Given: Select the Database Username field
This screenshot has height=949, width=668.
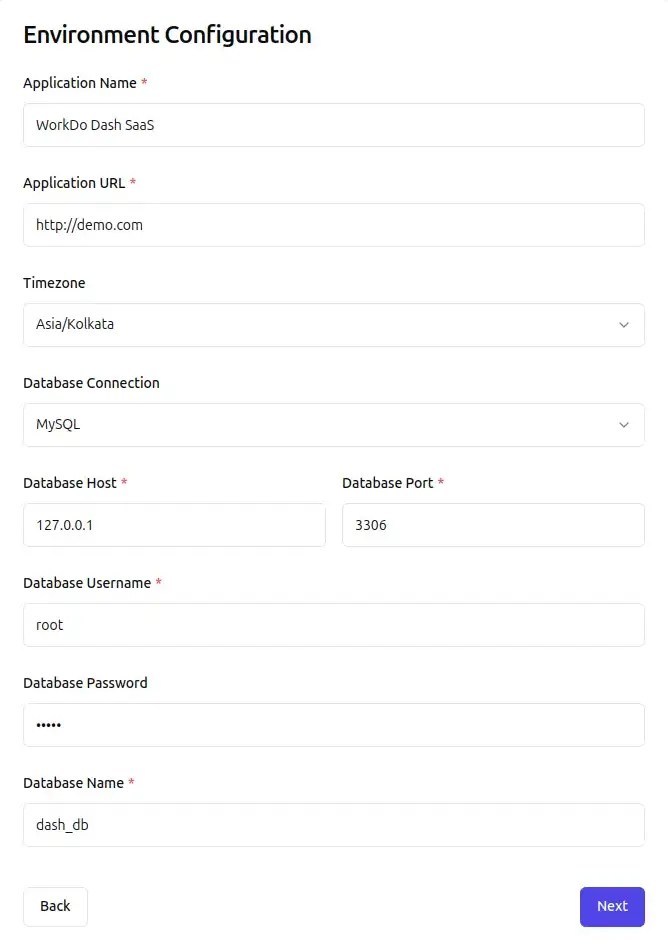Looking at the screenshot, I should pos(334,625).
